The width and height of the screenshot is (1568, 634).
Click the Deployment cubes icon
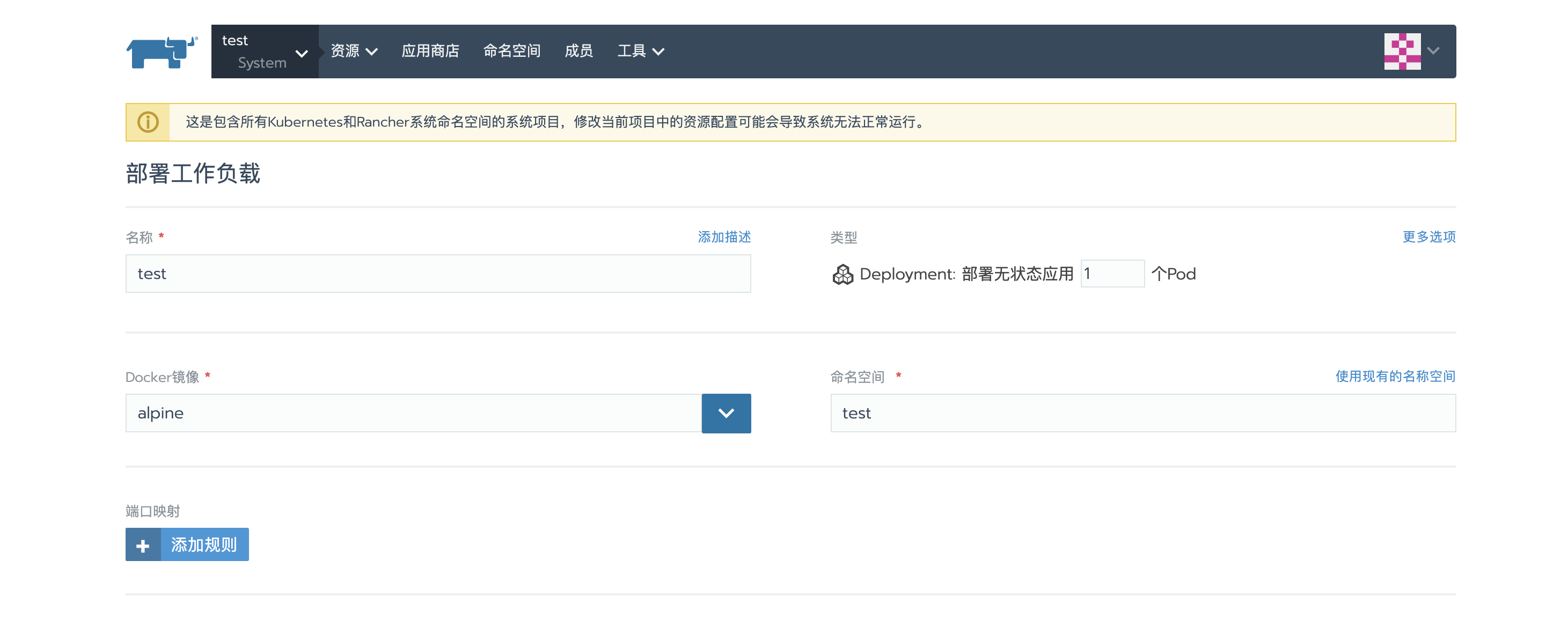pyautogui.click(x=842, y=275)
